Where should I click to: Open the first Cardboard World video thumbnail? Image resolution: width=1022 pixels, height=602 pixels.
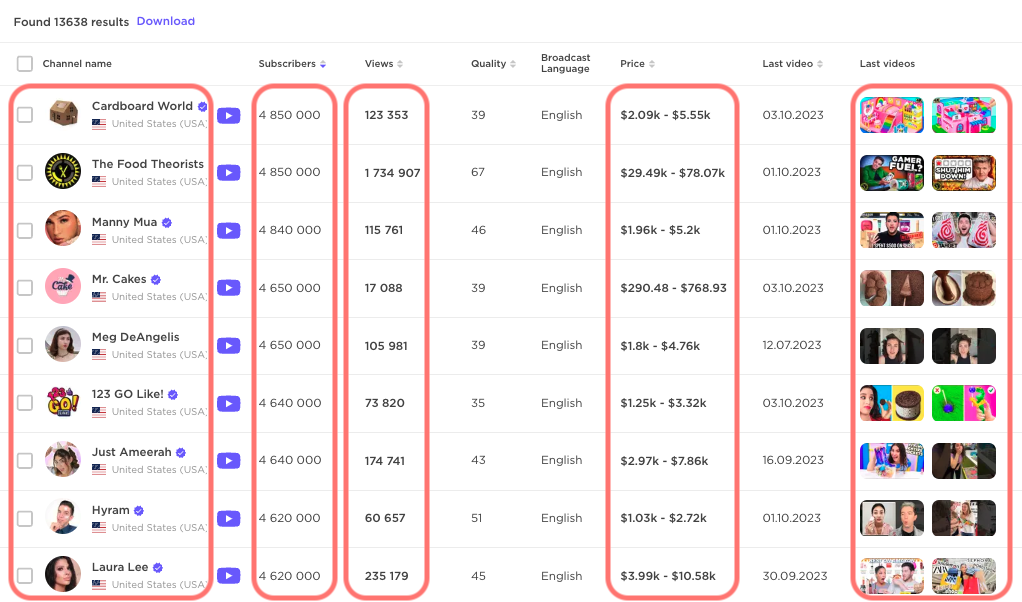(x=892, y=115)
